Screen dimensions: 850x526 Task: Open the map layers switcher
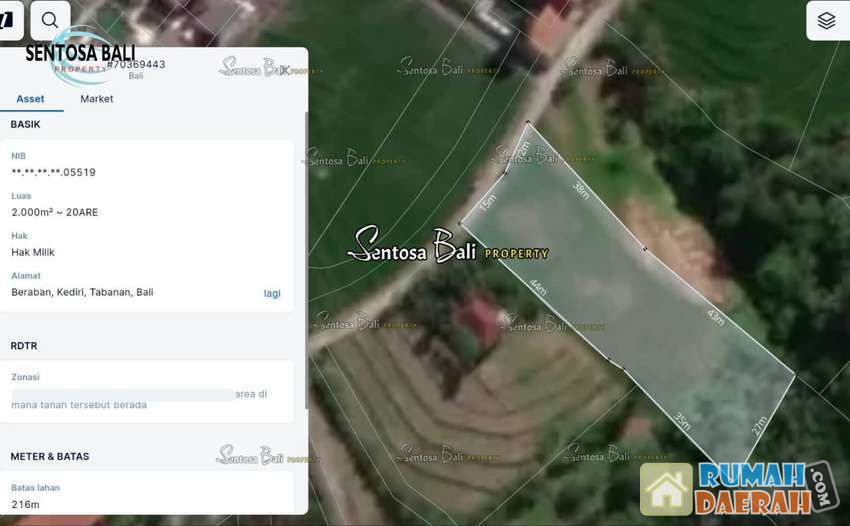pyautogui.click(x=826, y=20)
